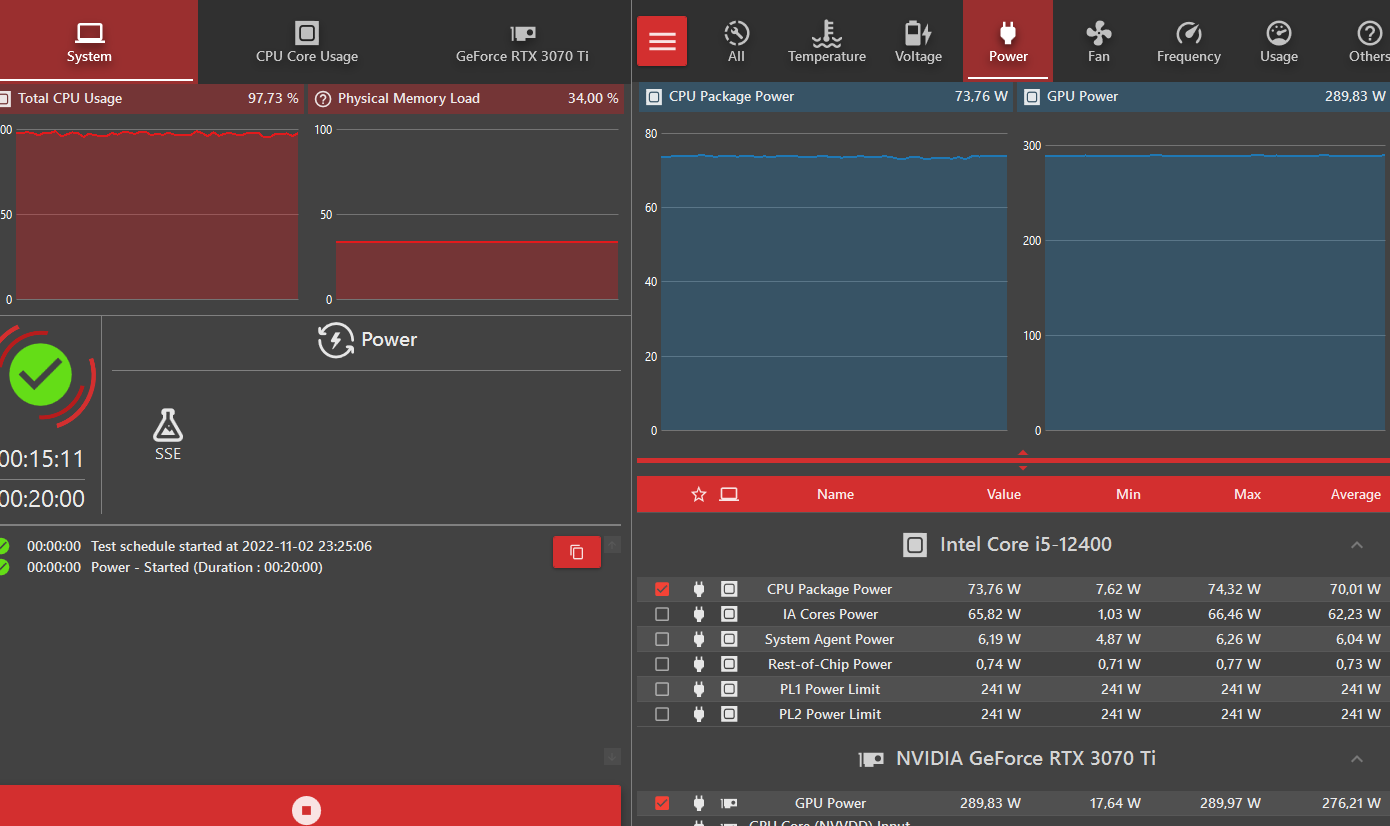
Task: Sort by the Value column header
Action: click(x=1004, y=494)
